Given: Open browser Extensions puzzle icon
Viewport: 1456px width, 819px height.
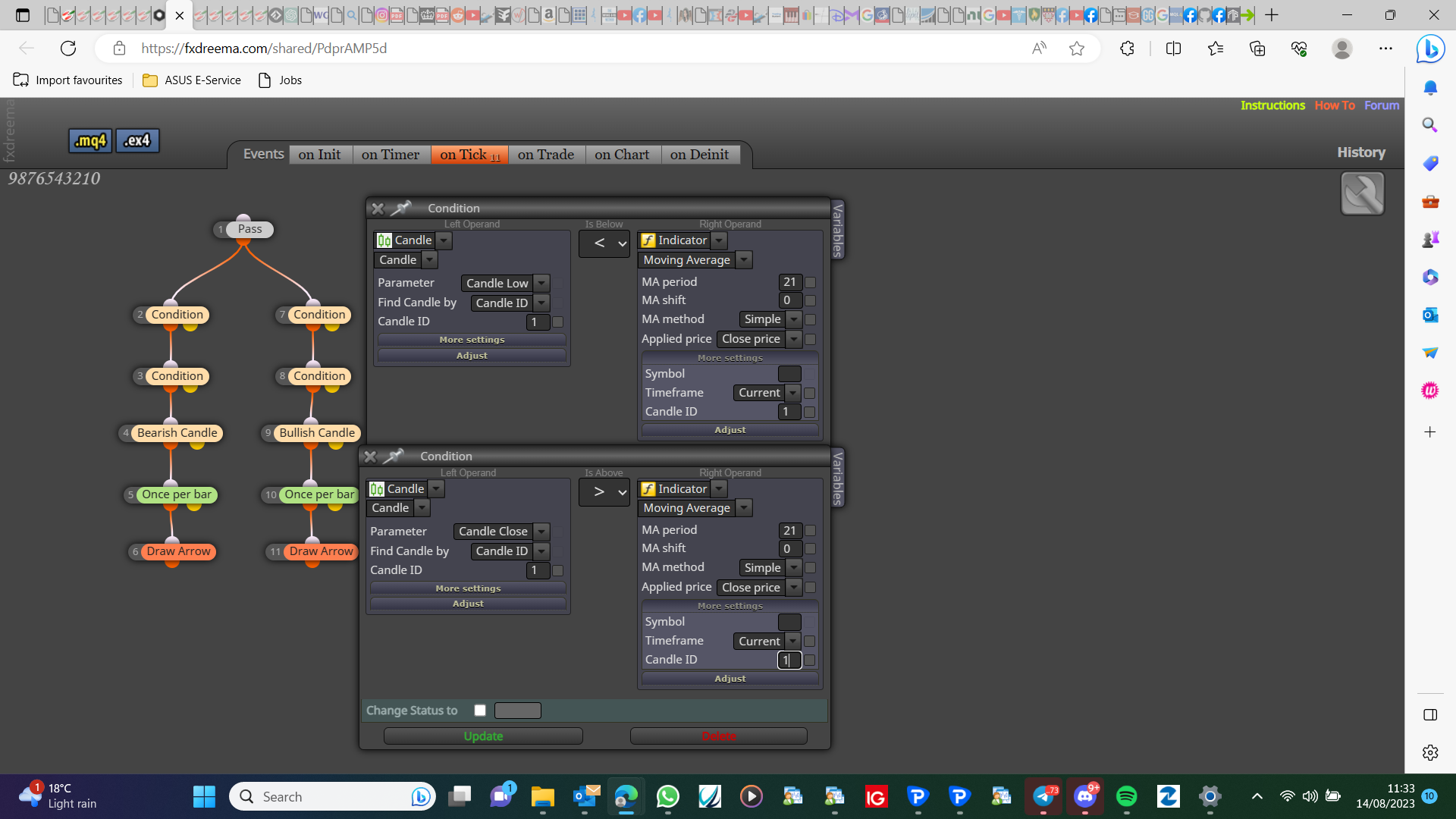Looking at the screenshot, I should click(x=1127, y=49).
